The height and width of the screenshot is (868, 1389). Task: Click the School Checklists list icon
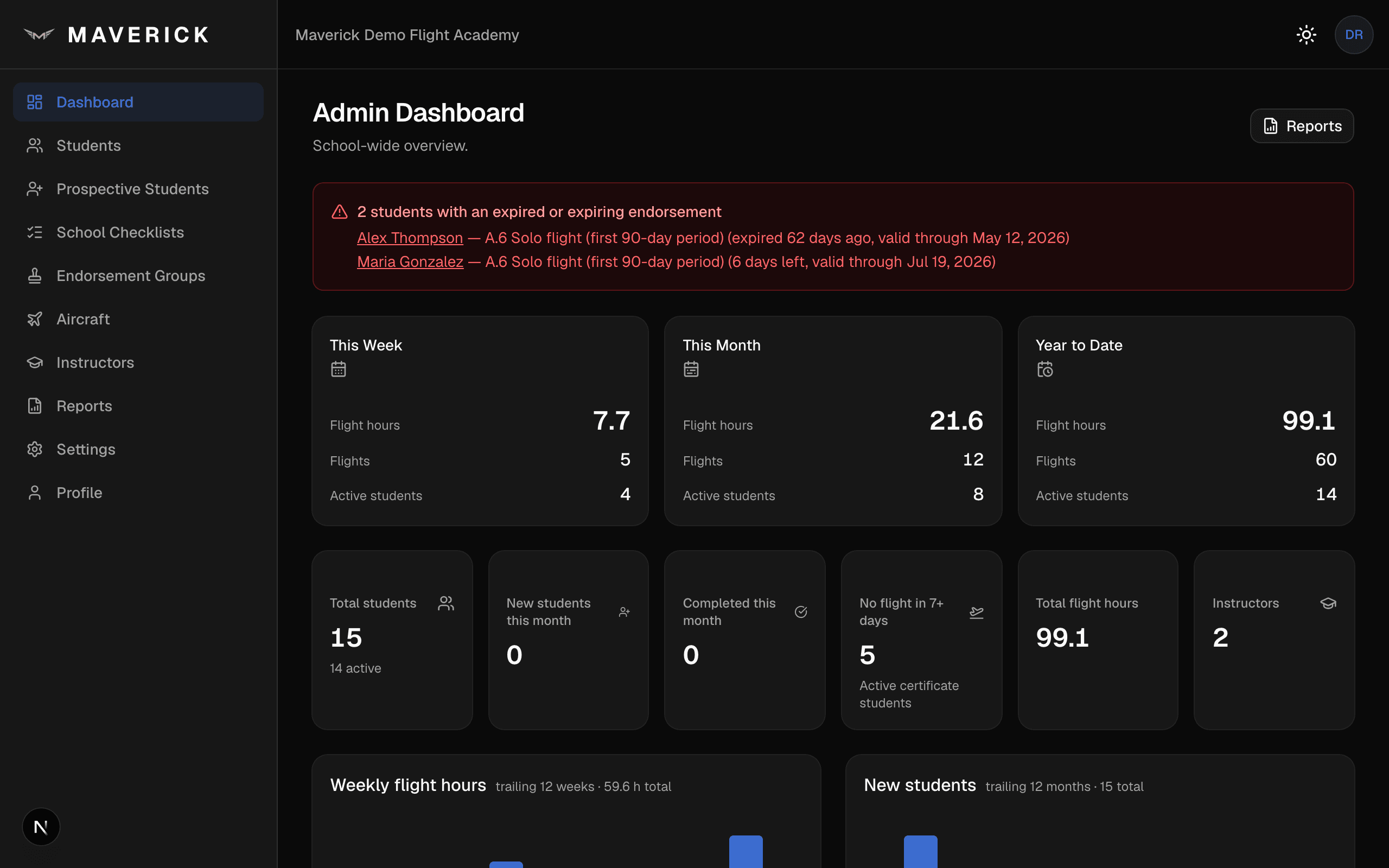[35, 233]
